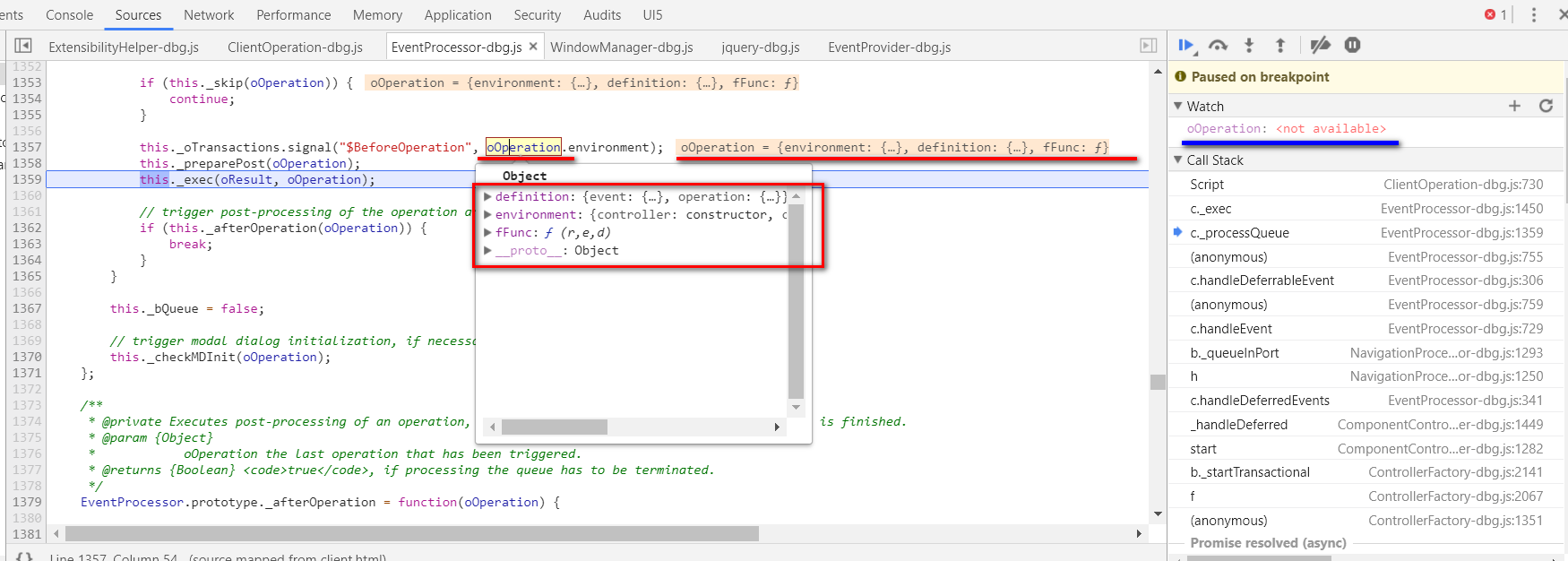Screen dimensions: 1568x561
Task: Open the ClientOperation-dbg.js file tab
Action: pyautogui.click(x=295, y=47)
